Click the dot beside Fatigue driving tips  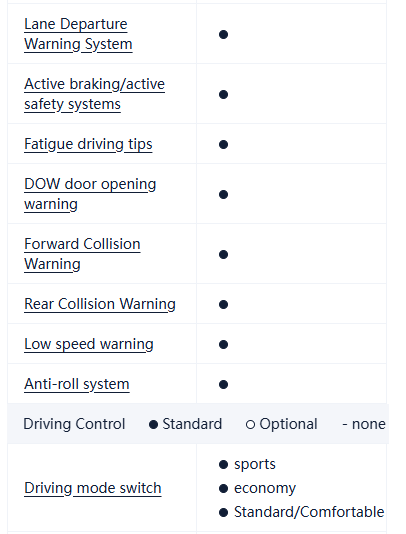223,144
